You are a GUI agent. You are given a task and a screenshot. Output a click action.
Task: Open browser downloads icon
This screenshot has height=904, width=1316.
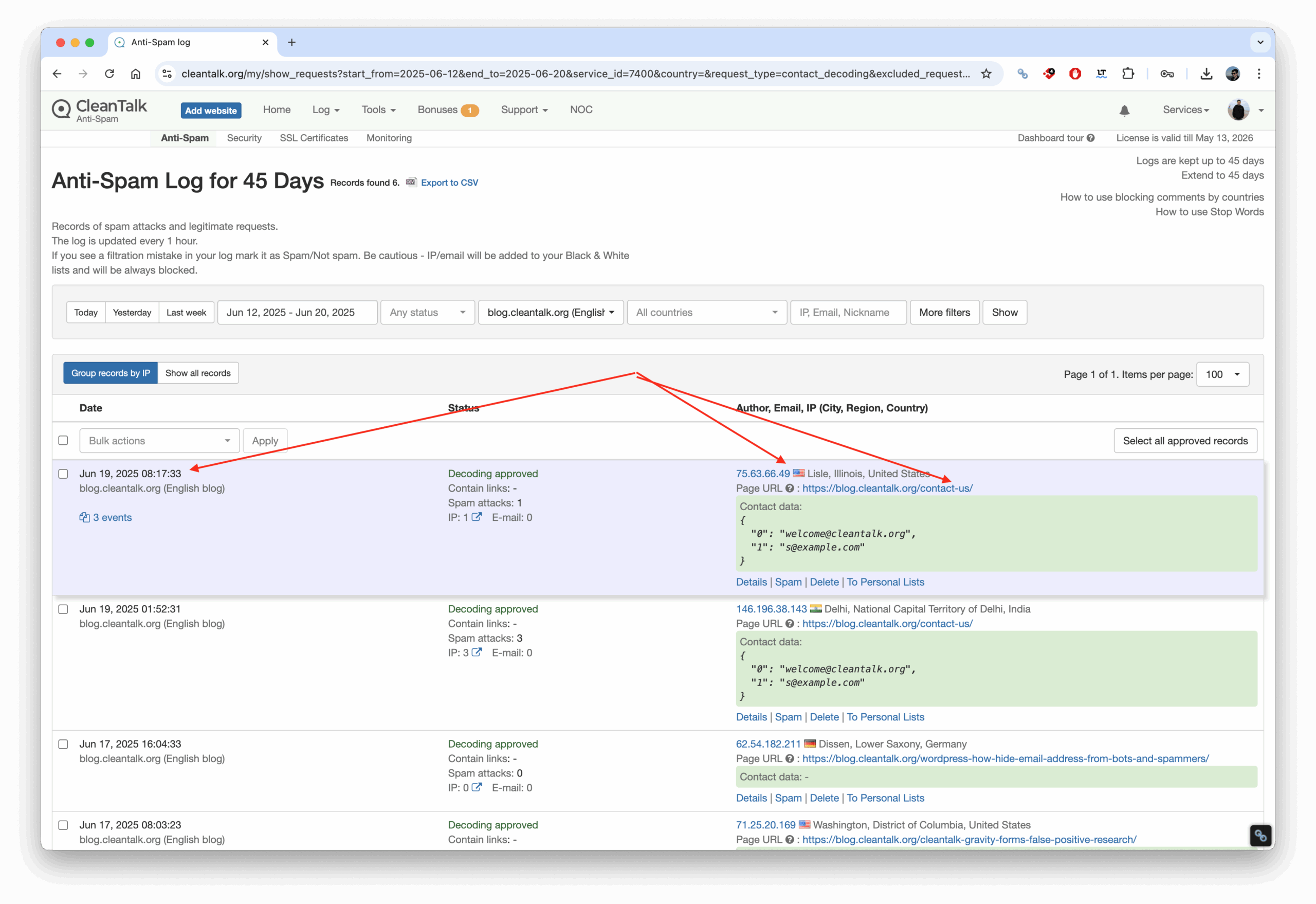click(x=1206, y=74)
